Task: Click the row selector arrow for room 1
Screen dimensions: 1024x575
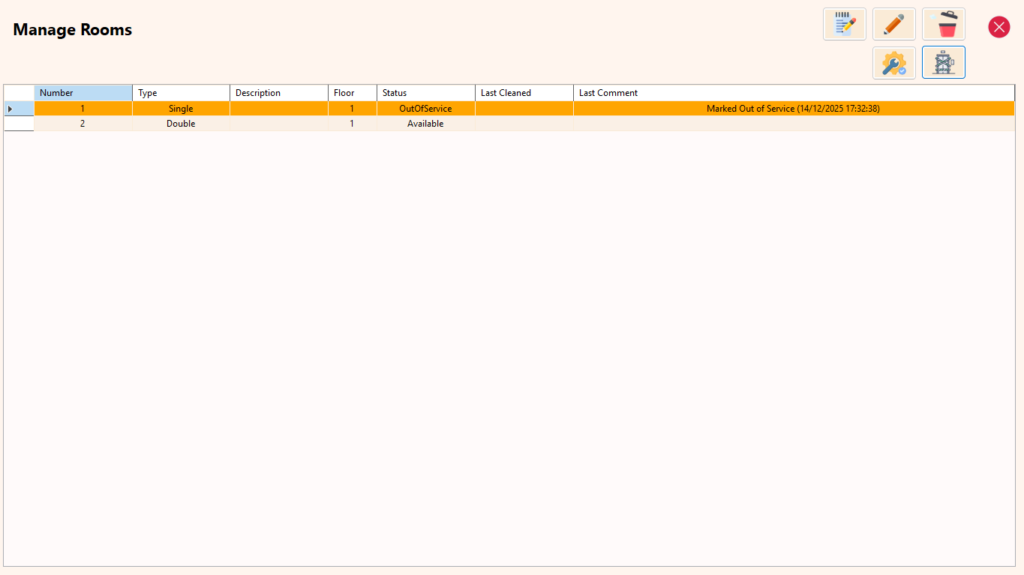Action: coord(18,108)
